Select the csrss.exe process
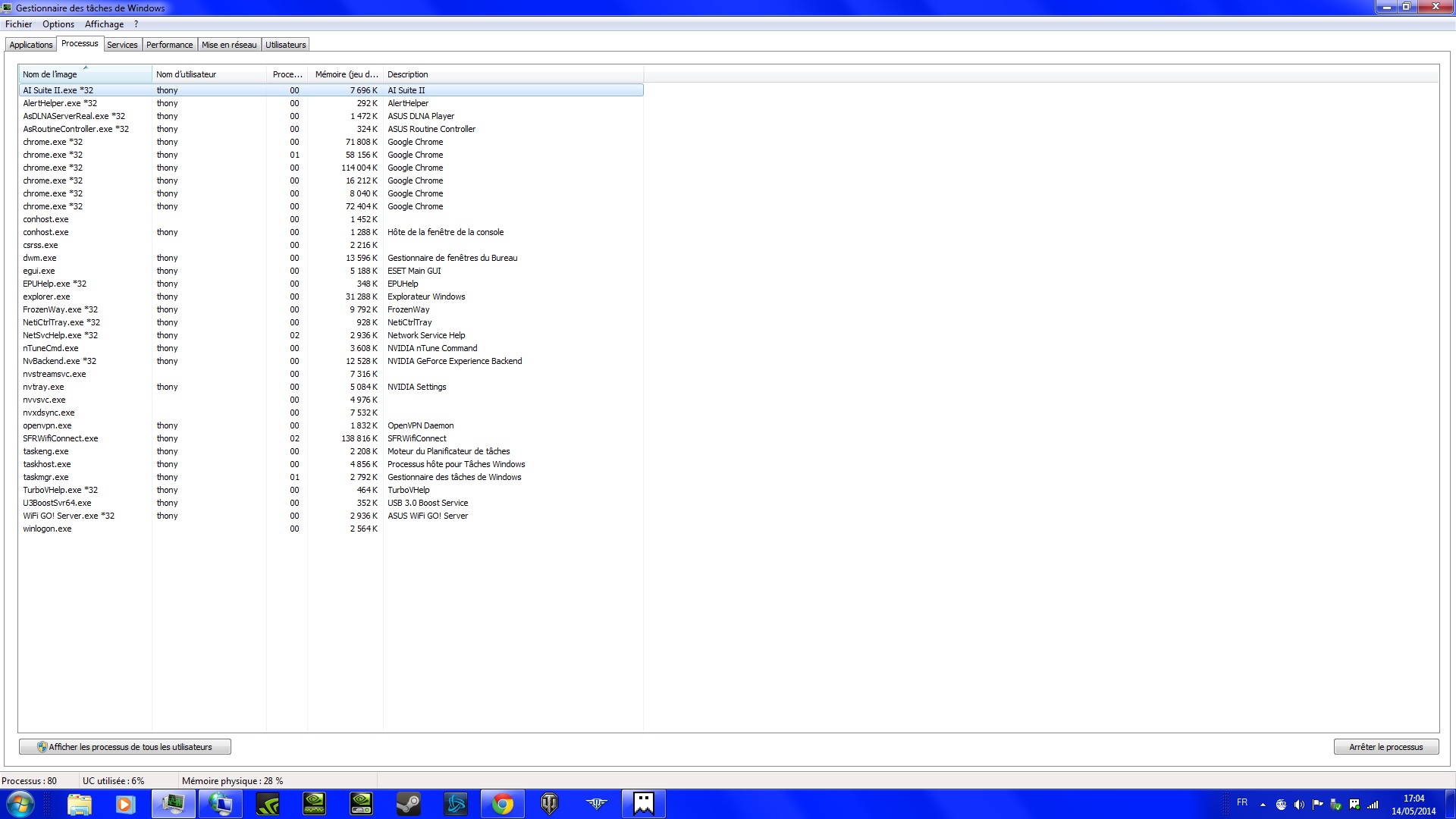The height and width of the screenshot is (819, 1456). pos(331,245)
